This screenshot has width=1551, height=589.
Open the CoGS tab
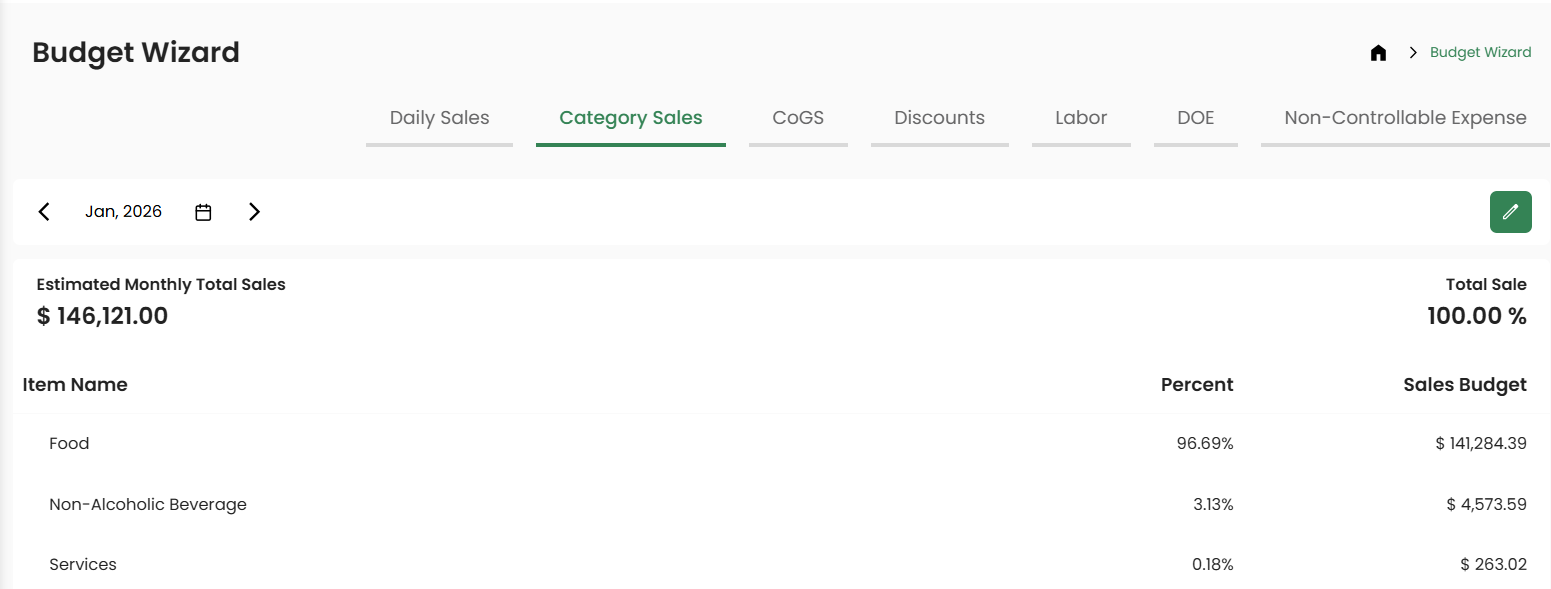coord(798,118)
